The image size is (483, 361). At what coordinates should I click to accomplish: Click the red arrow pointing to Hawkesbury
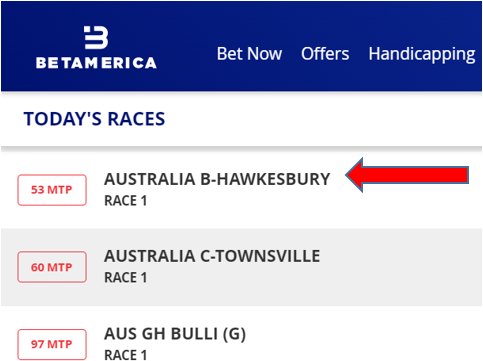(x=407, y=175)
